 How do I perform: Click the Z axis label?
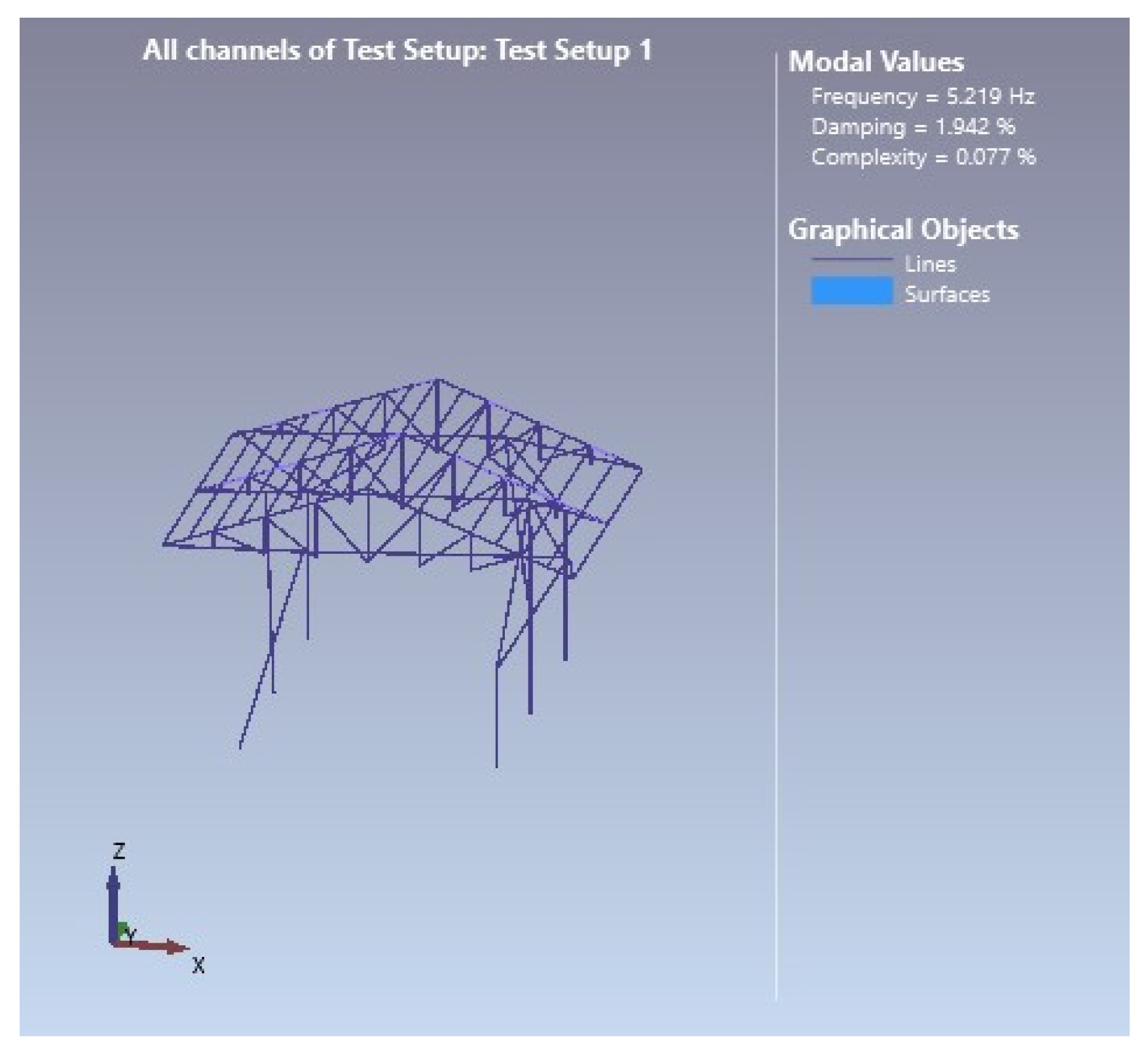(119, 851)
